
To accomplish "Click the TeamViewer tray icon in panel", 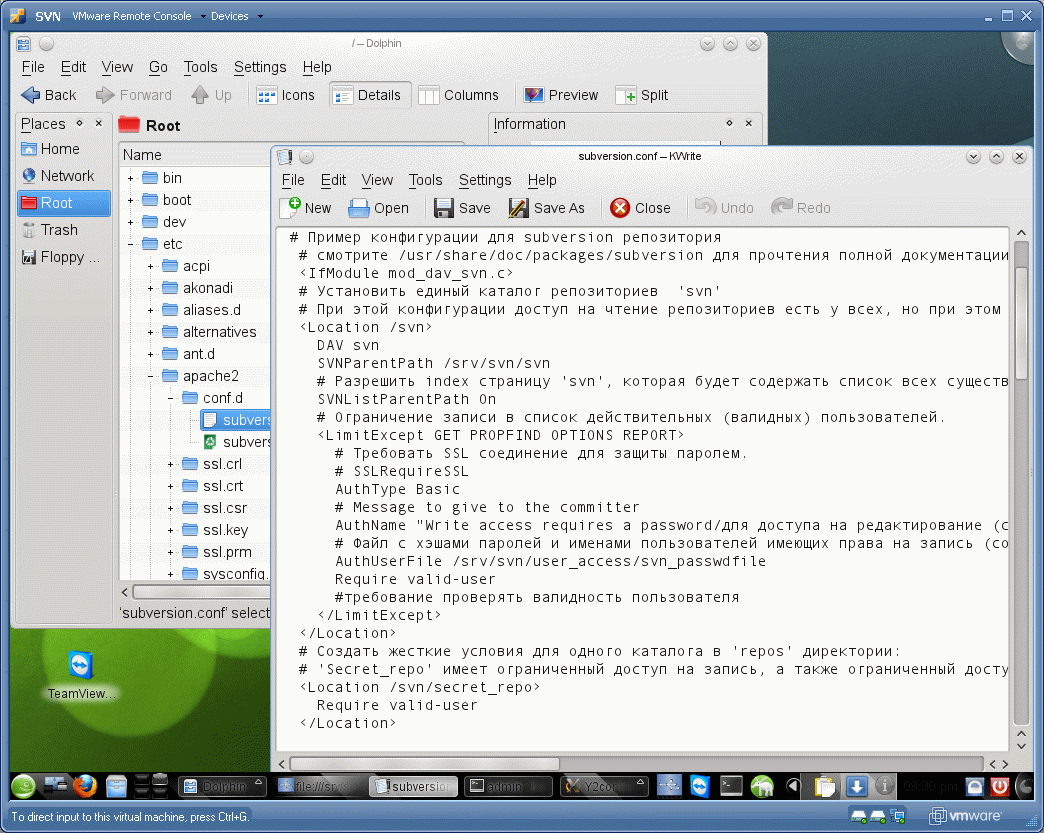I will 700,786.
